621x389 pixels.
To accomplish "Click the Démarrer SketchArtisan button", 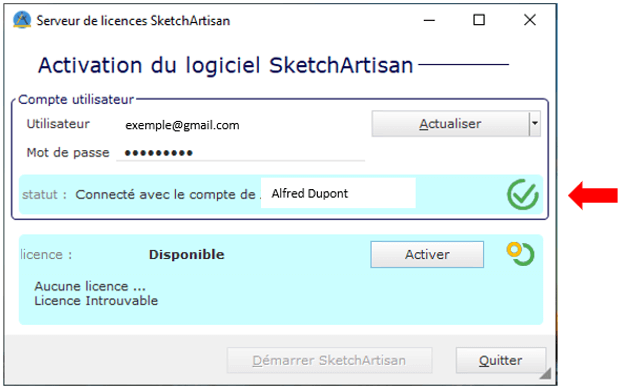I will click(x=329, y=360).
